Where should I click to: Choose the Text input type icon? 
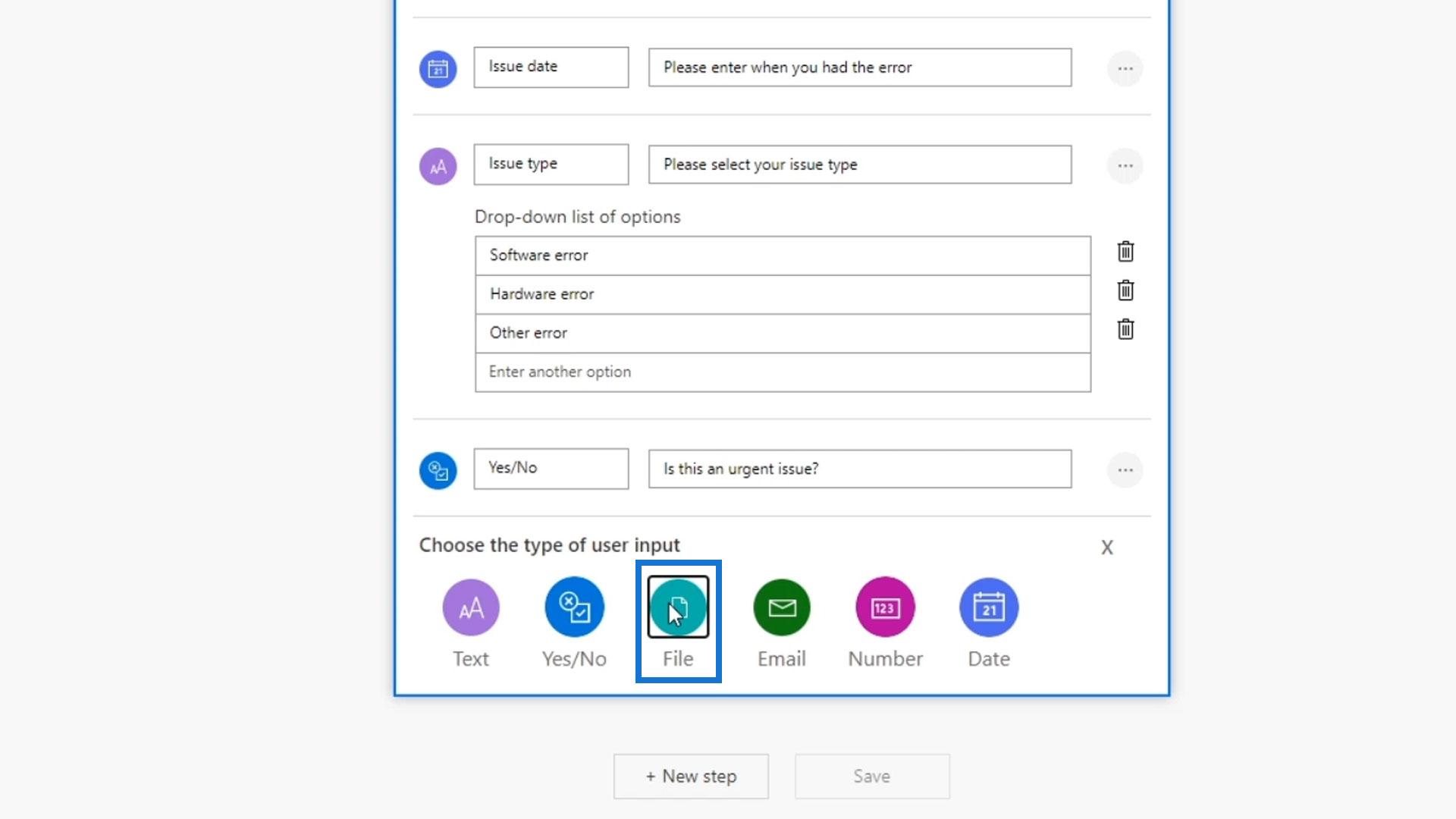470,607
